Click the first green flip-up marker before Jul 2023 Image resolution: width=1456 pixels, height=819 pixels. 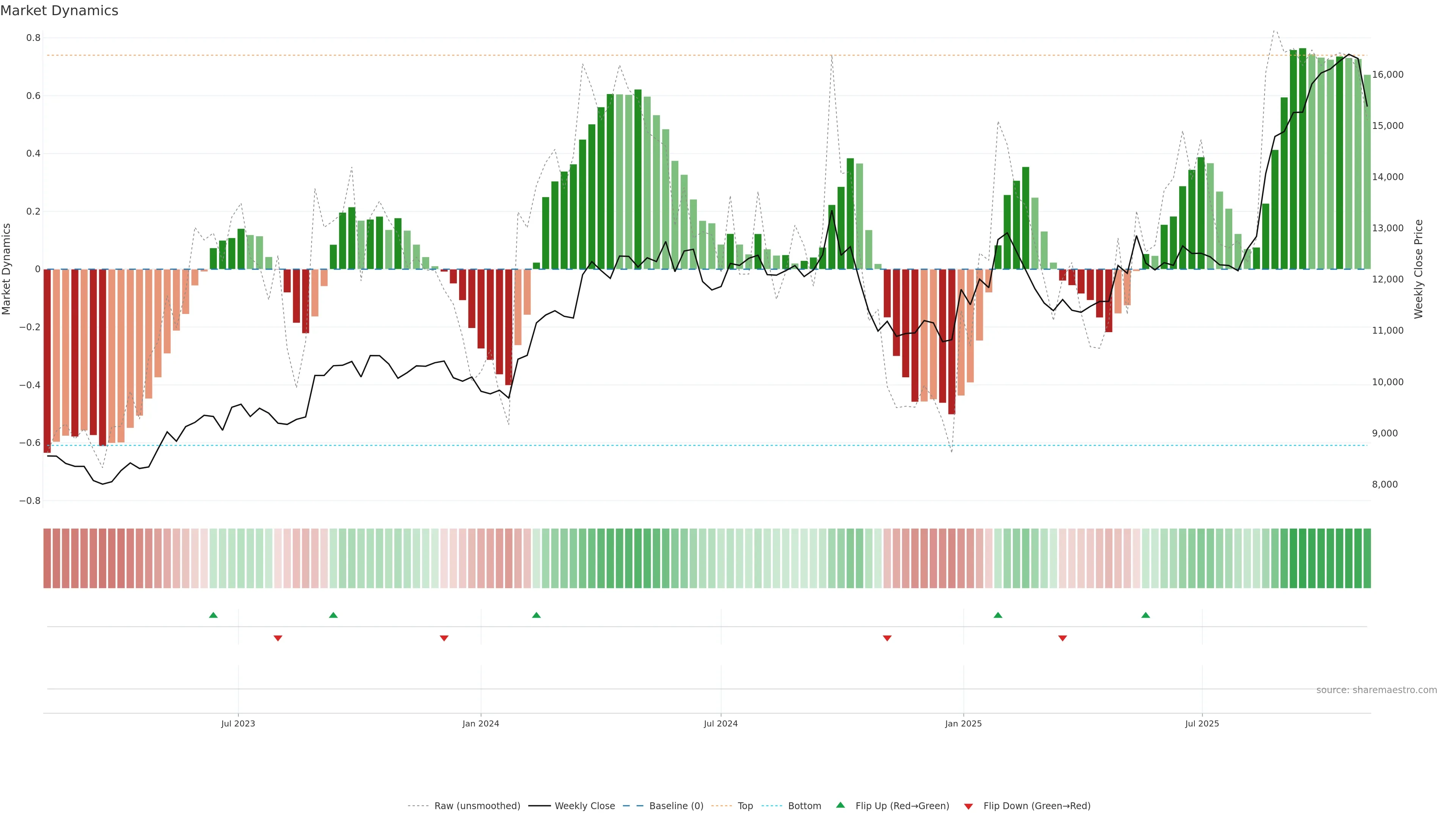[x=213, y=615]
